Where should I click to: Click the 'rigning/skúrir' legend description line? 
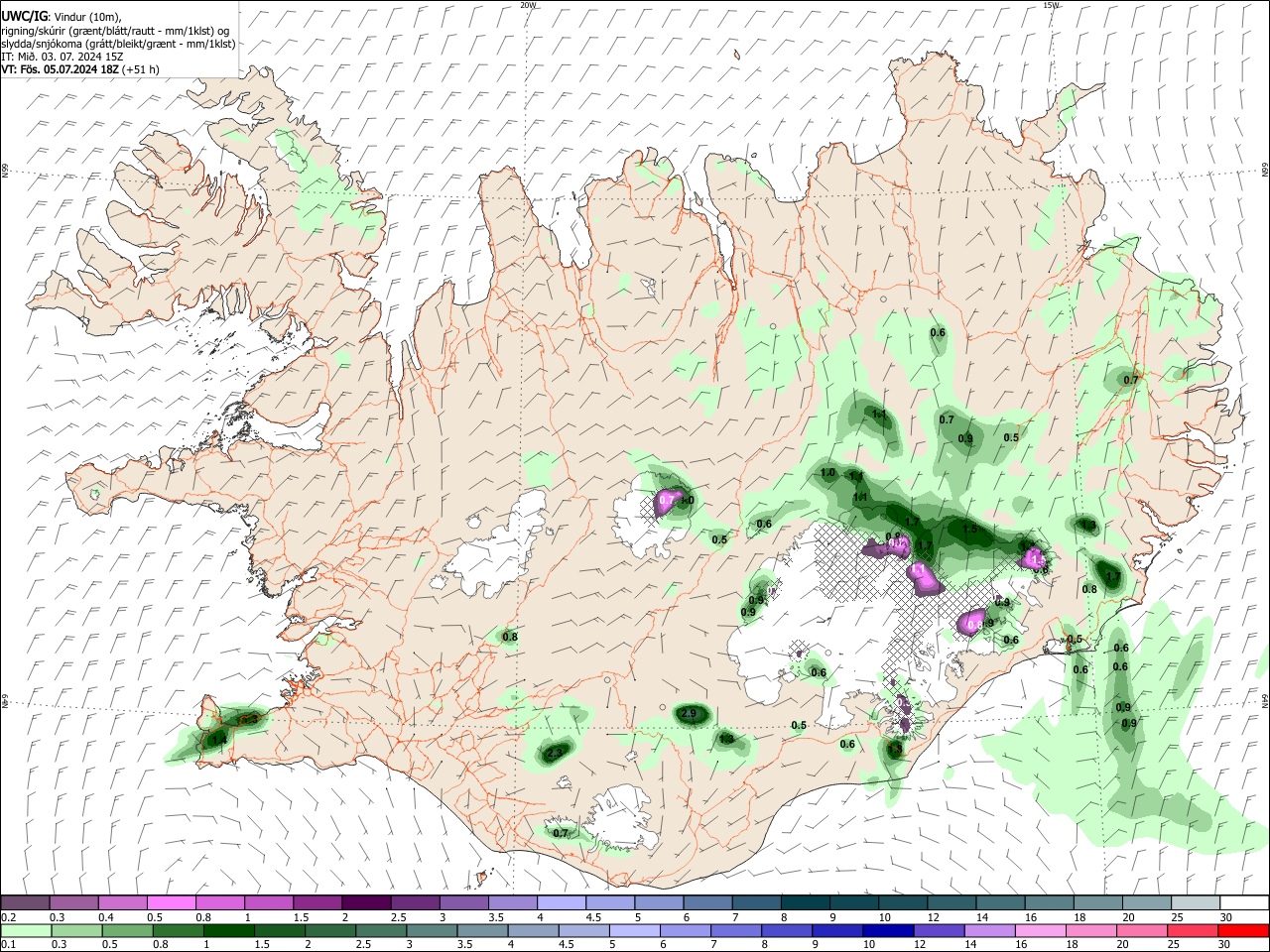coord(115,31)
